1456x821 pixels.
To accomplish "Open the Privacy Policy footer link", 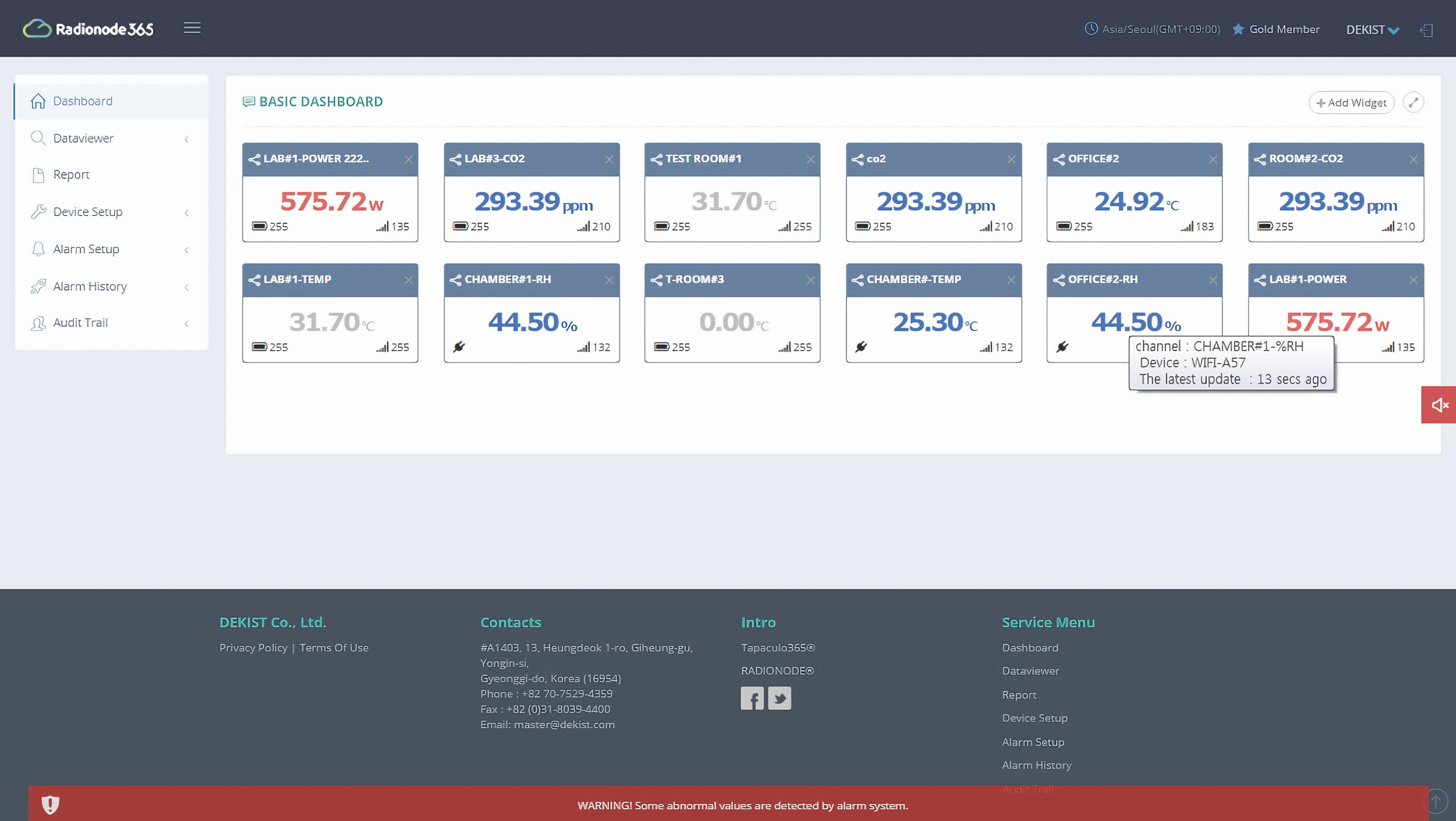I will 253,648.
